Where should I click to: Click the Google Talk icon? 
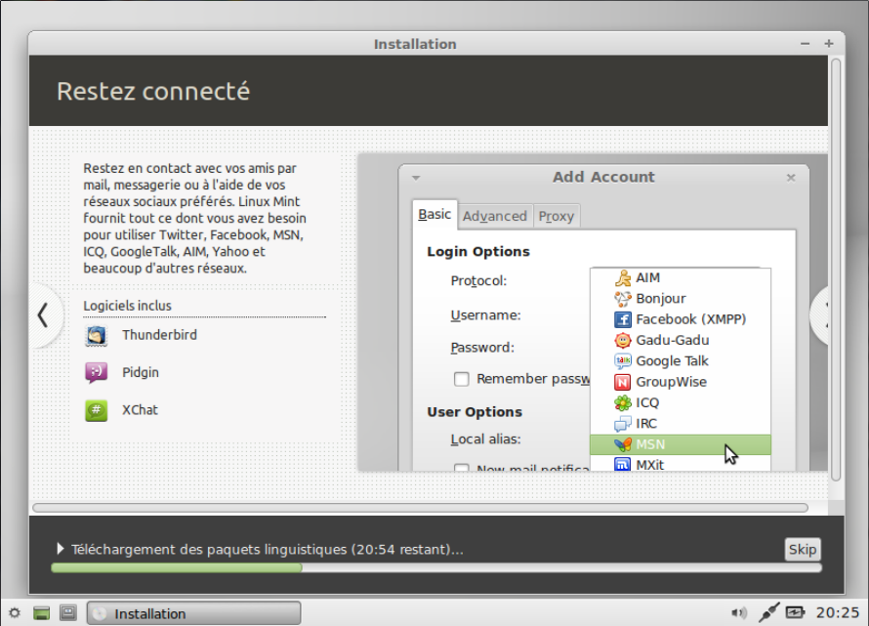click(x=623, y=362)
